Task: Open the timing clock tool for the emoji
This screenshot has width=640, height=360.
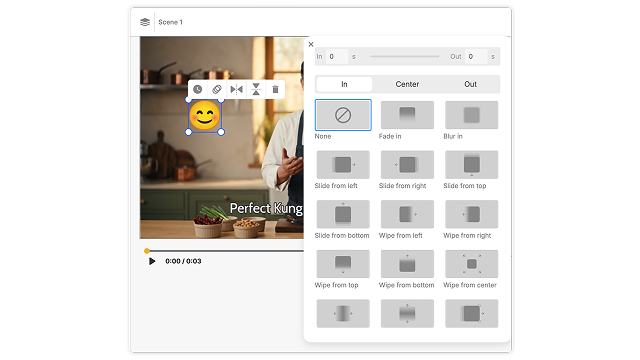Action: click(x=198, y=89)
